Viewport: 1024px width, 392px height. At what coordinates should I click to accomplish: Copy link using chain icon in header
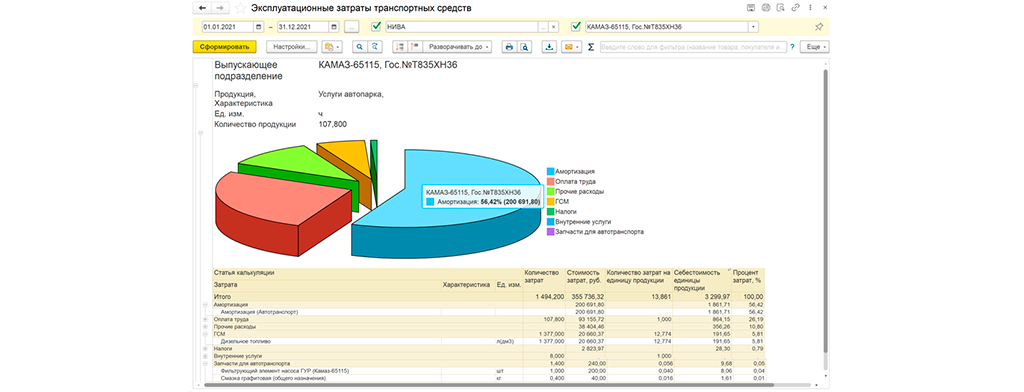[x=795, y=8]
